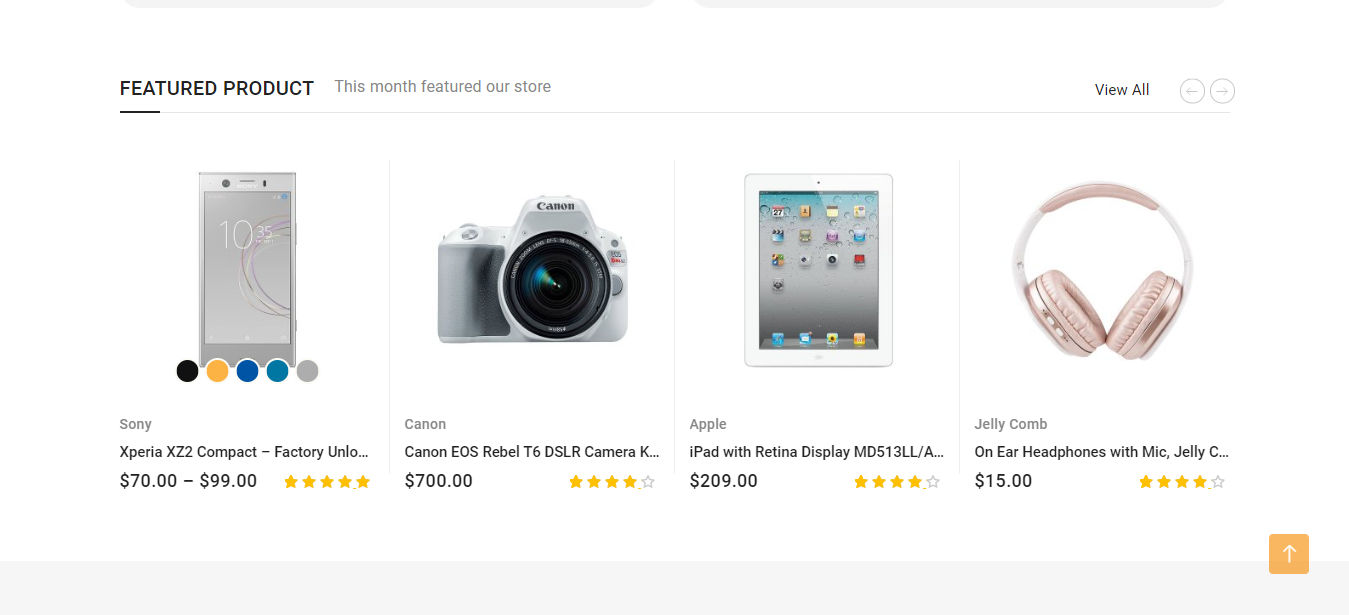The width and height of the screenshot is (1349, 615).
Task: Click the next arrow in Featured Product carousel
Action: pos(1222,91)
